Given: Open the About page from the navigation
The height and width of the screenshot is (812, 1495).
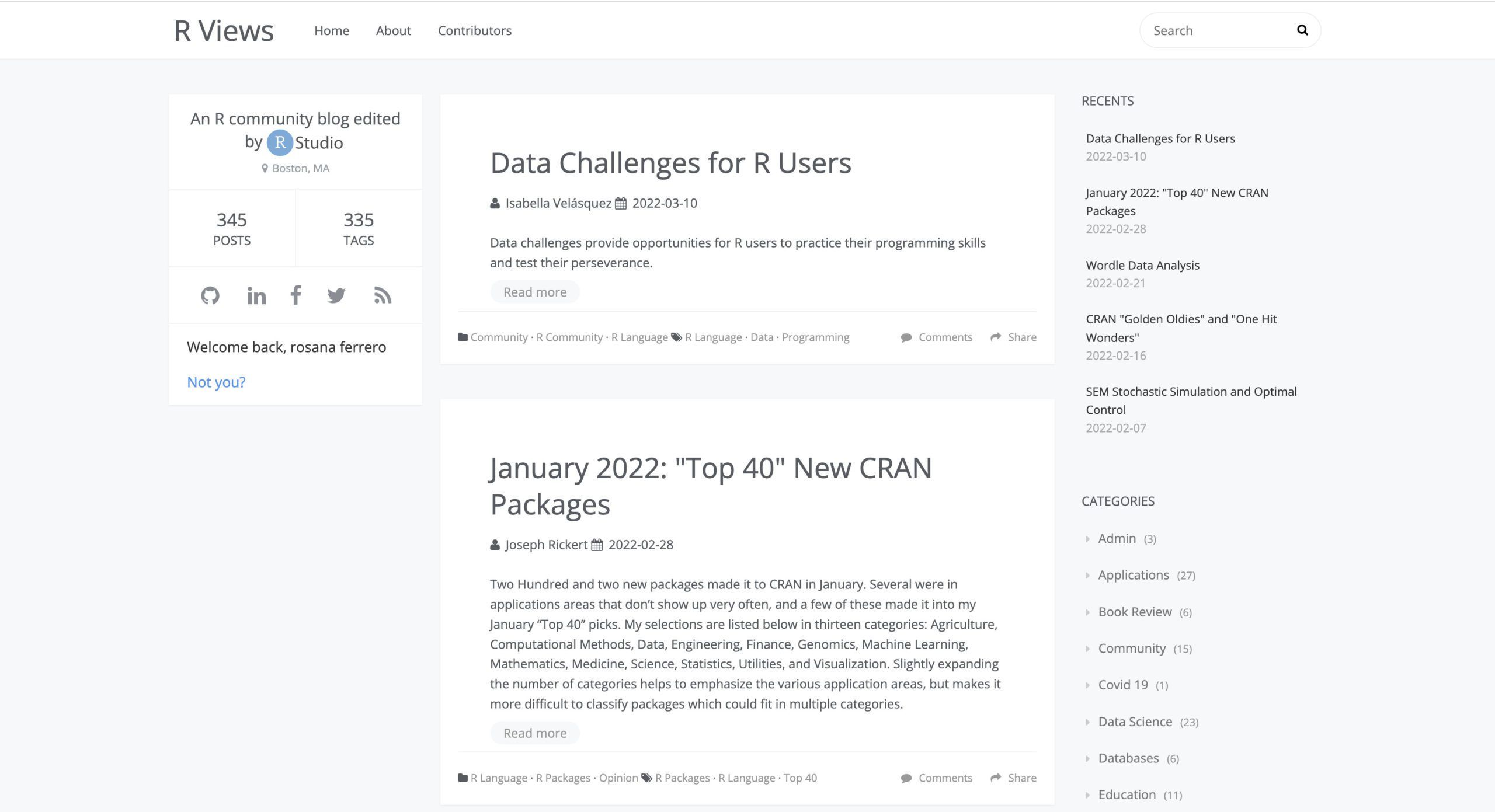Looking at the screenshot, I should point(394,30).
